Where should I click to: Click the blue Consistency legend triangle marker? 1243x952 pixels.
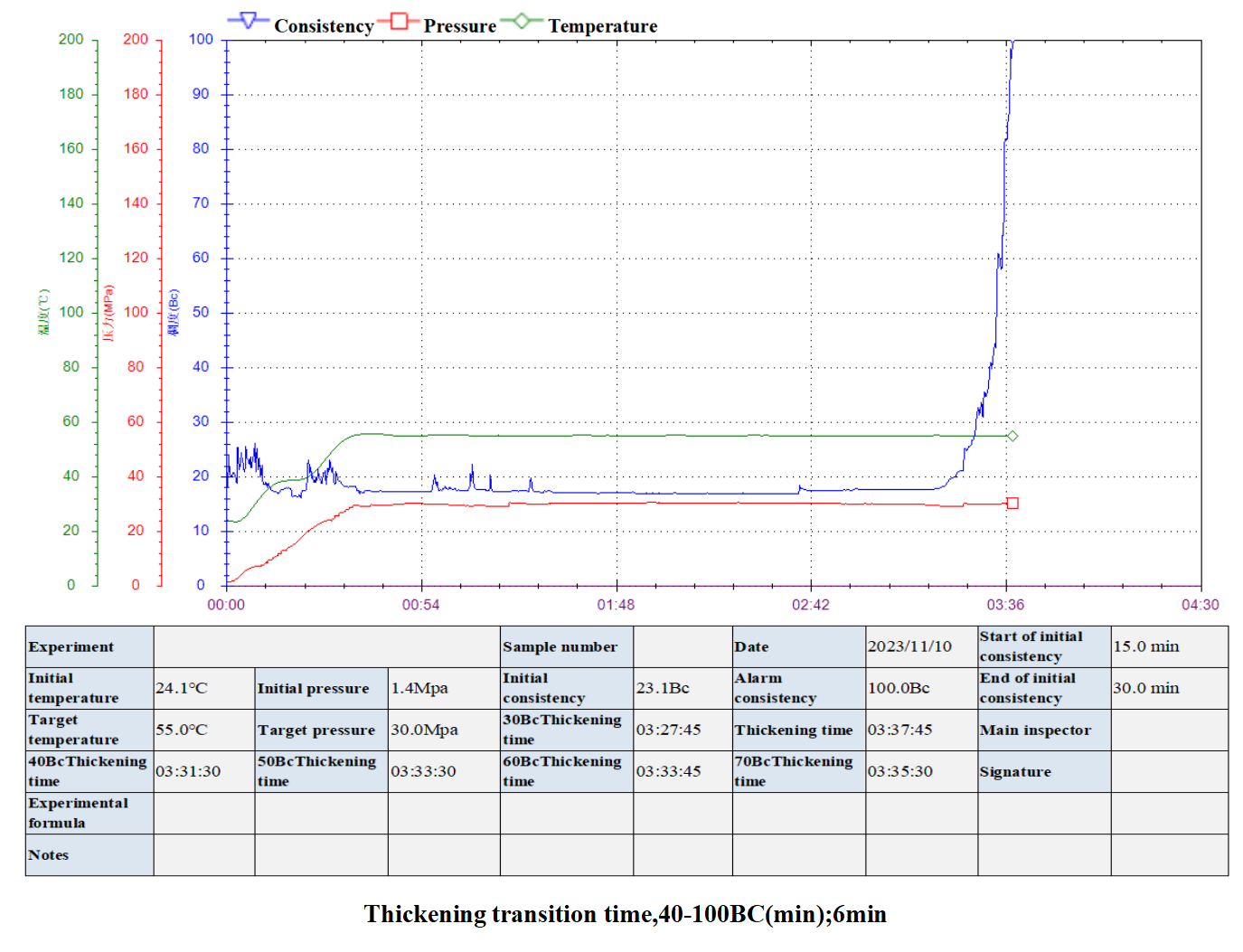(x=248, y=21)
